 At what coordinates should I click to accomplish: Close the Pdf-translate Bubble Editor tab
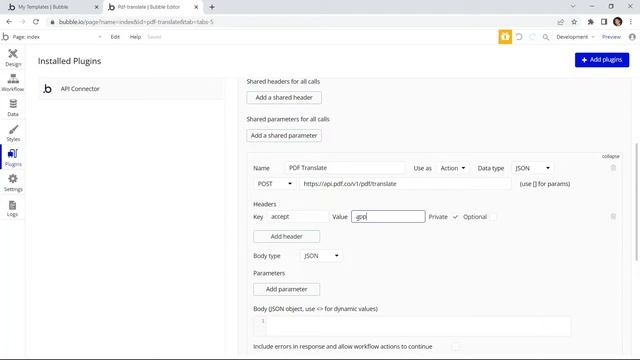click(x=196, y=7)
